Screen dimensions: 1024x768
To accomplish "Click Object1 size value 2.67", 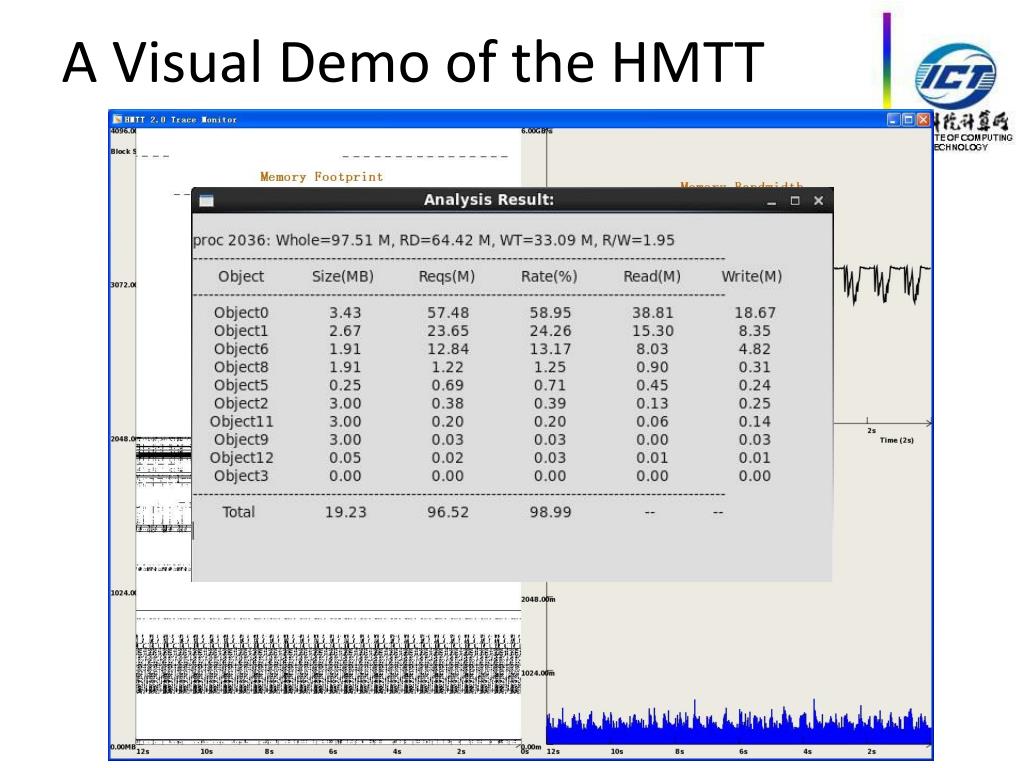I will (345, 331).
